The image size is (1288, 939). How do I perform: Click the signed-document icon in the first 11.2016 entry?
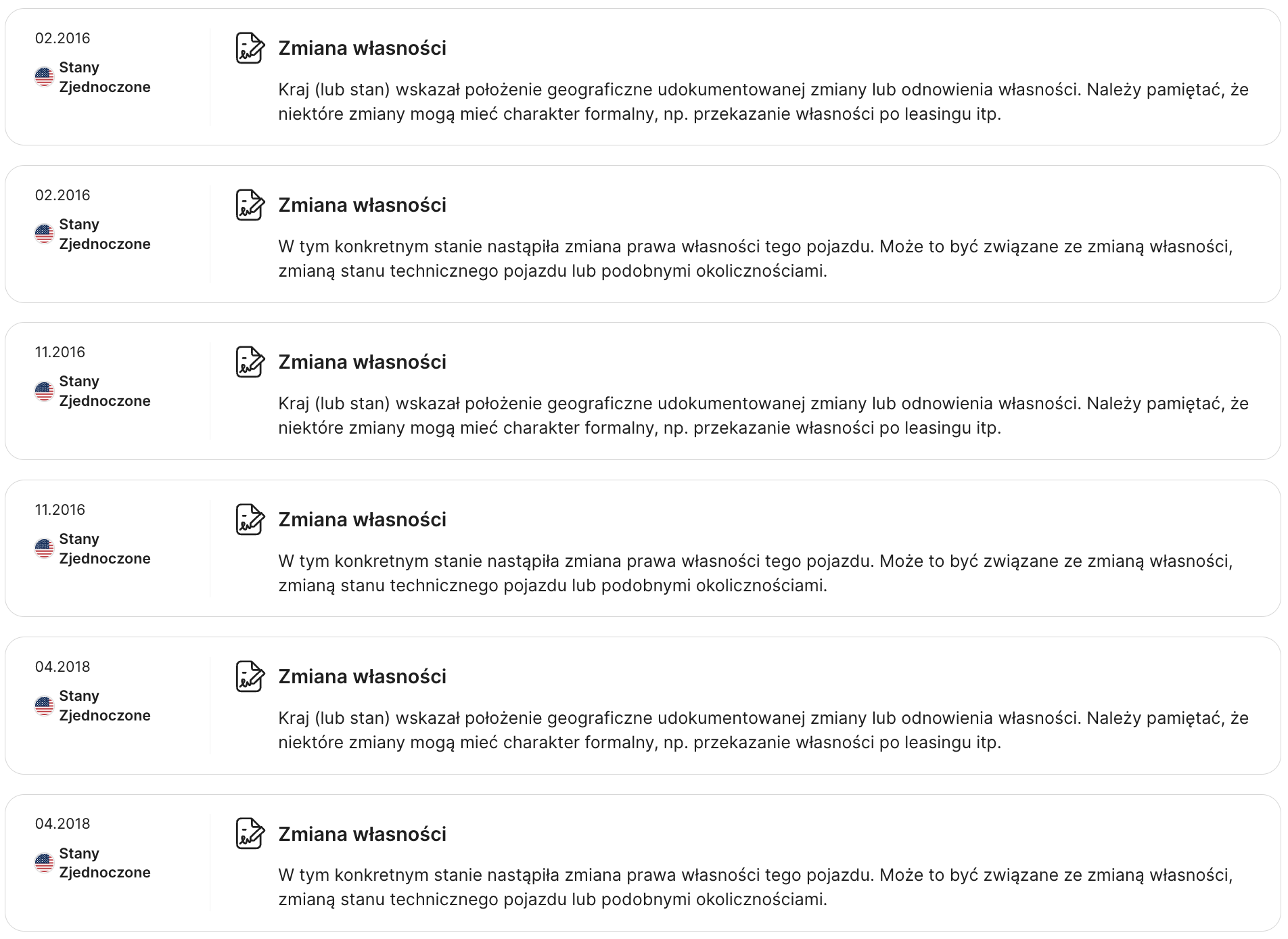(x=250, y=362)
